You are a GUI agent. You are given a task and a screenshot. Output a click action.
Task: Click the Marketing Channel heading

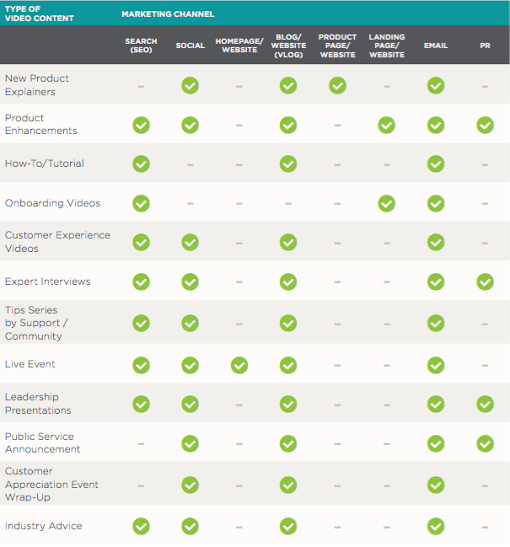168,14
